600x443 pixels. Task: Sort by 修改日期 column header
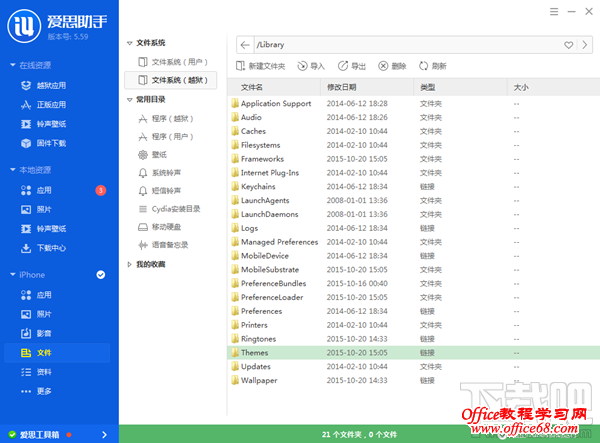click(x=367, y=87)
